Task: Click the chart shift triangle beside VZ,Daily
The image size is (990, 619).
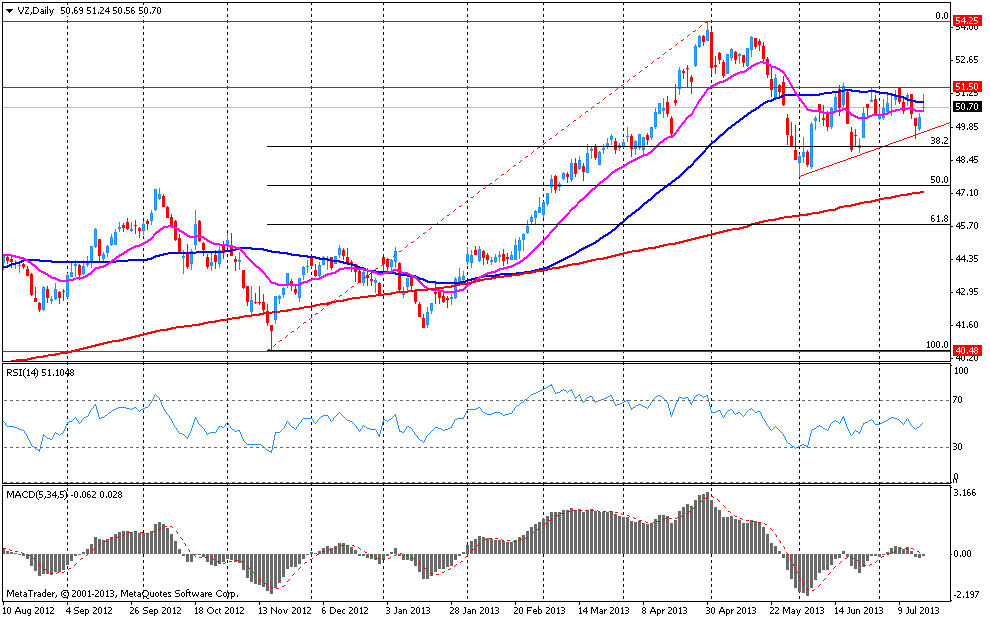Action: [9, 11]
